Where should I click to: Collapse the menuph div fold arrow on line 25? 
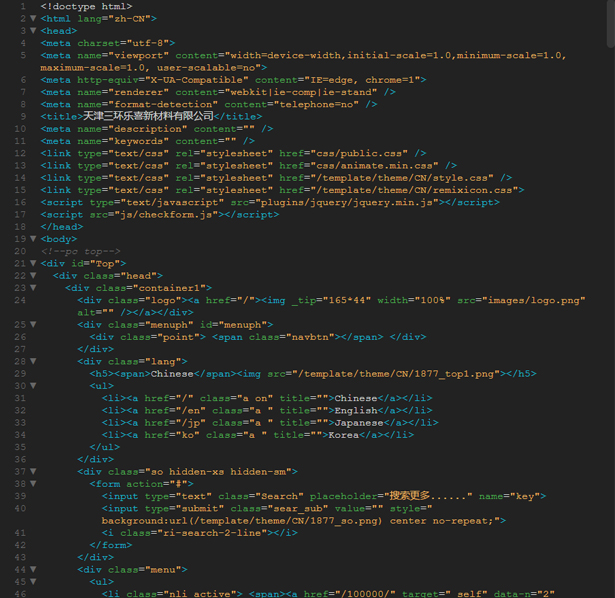point(33,325)
